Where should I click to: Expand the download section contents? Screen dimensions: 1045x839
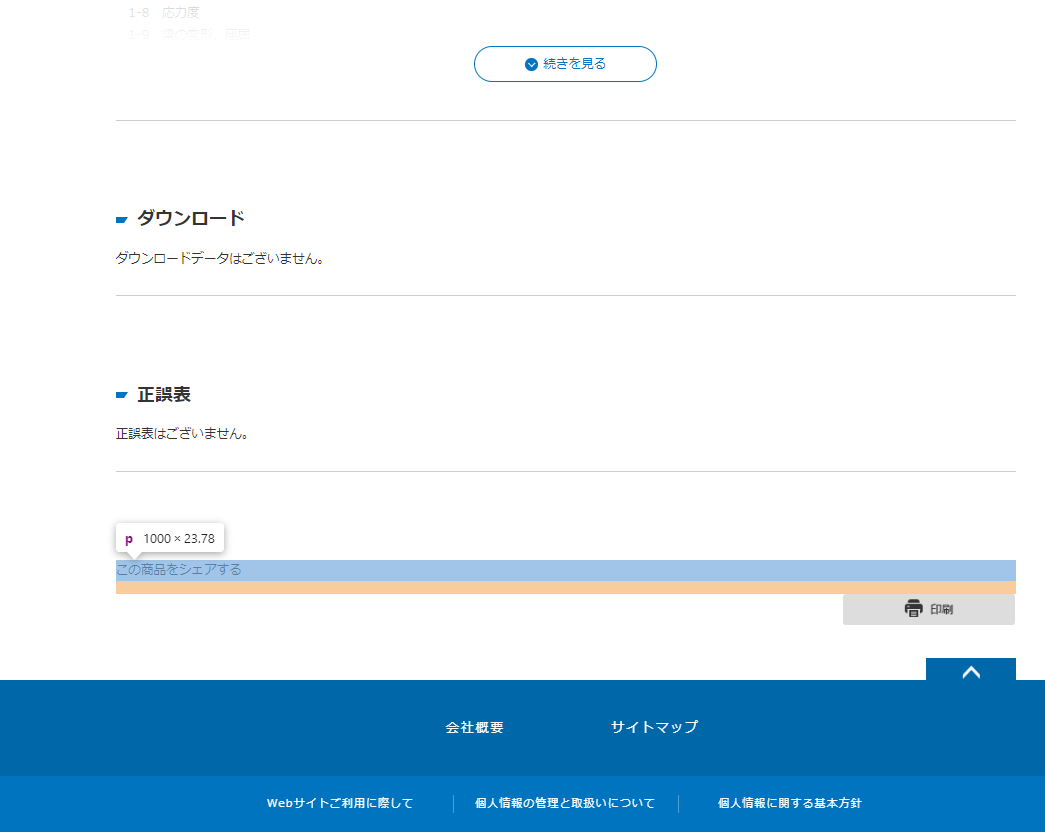pyautogui.click(x=190, y=217)
